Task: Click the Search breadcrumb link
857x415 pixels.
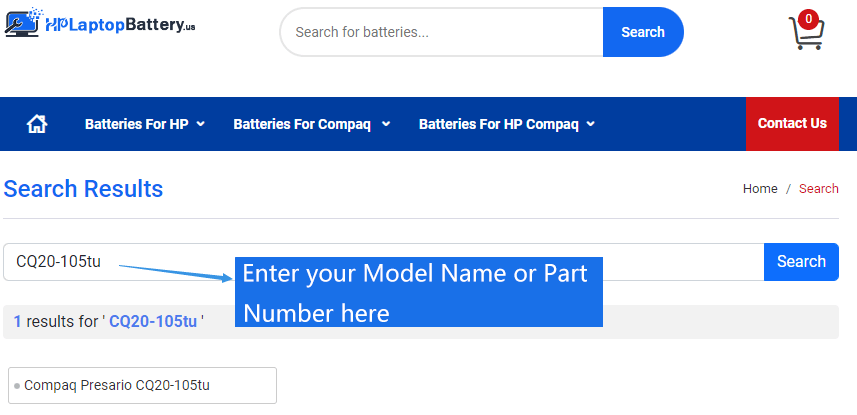Action: coord(819,189)
